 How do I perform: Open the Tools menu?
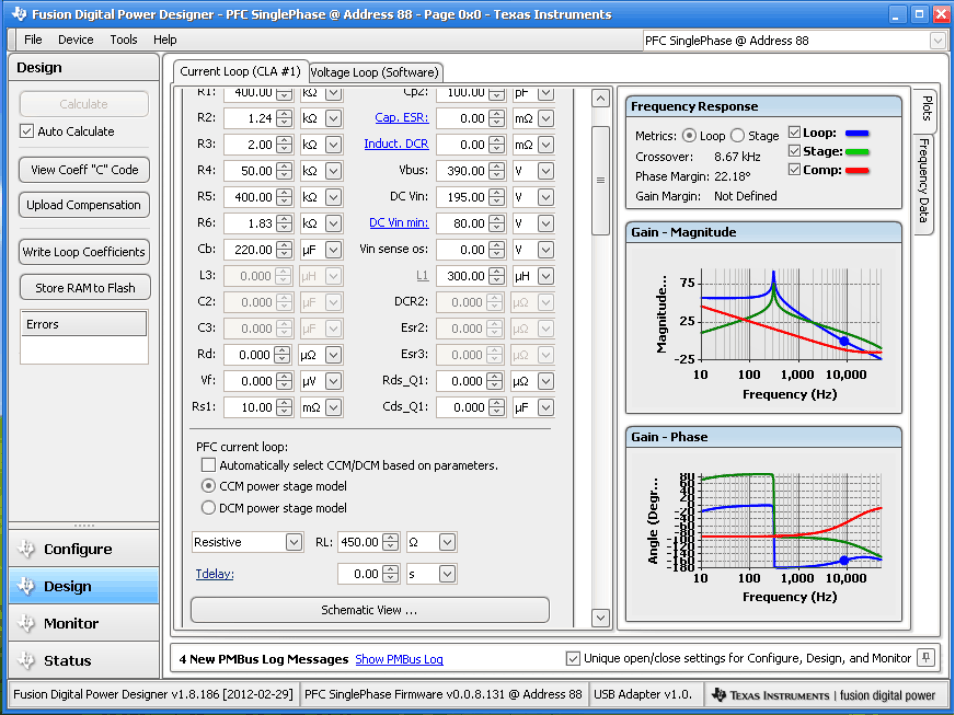124,40
